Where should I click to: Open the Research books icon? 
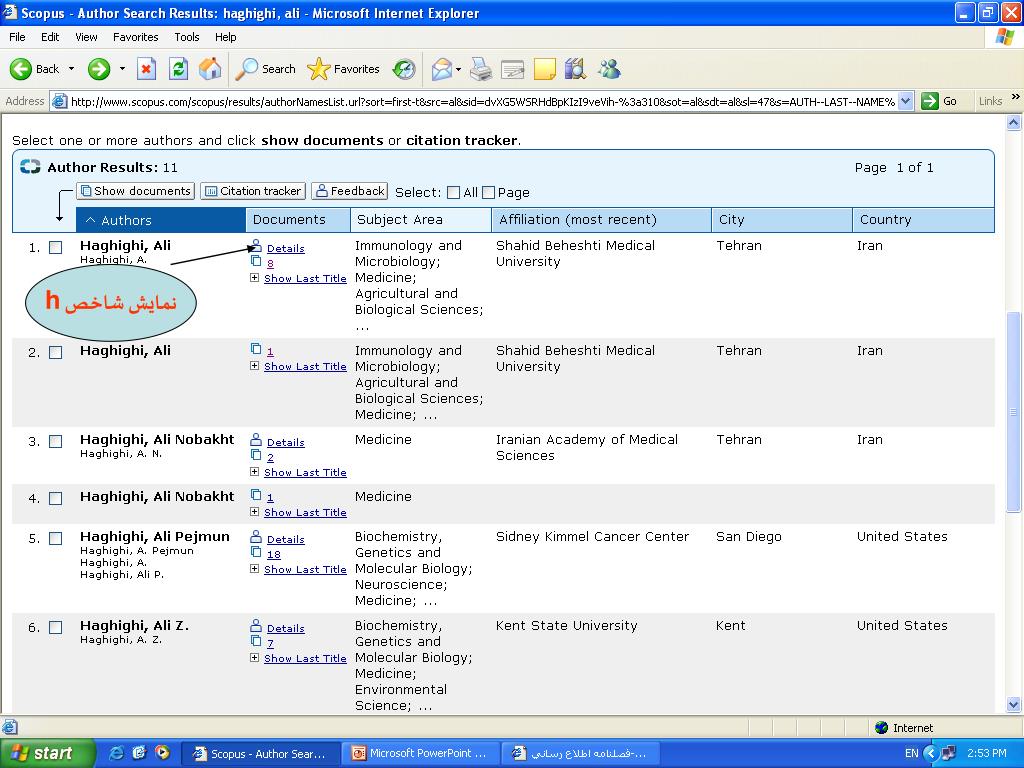[575, 69]
